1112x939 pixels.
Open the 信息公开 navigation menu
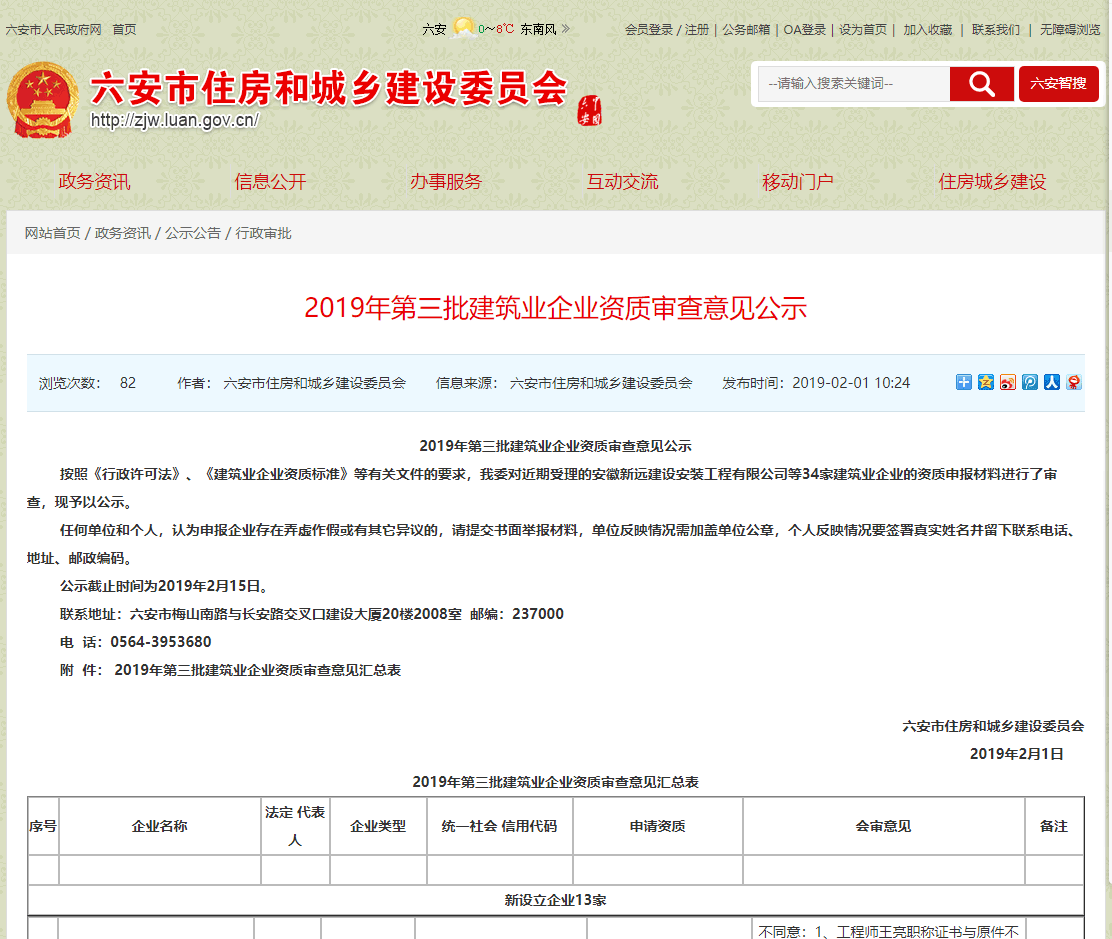[x=270, y=182]
